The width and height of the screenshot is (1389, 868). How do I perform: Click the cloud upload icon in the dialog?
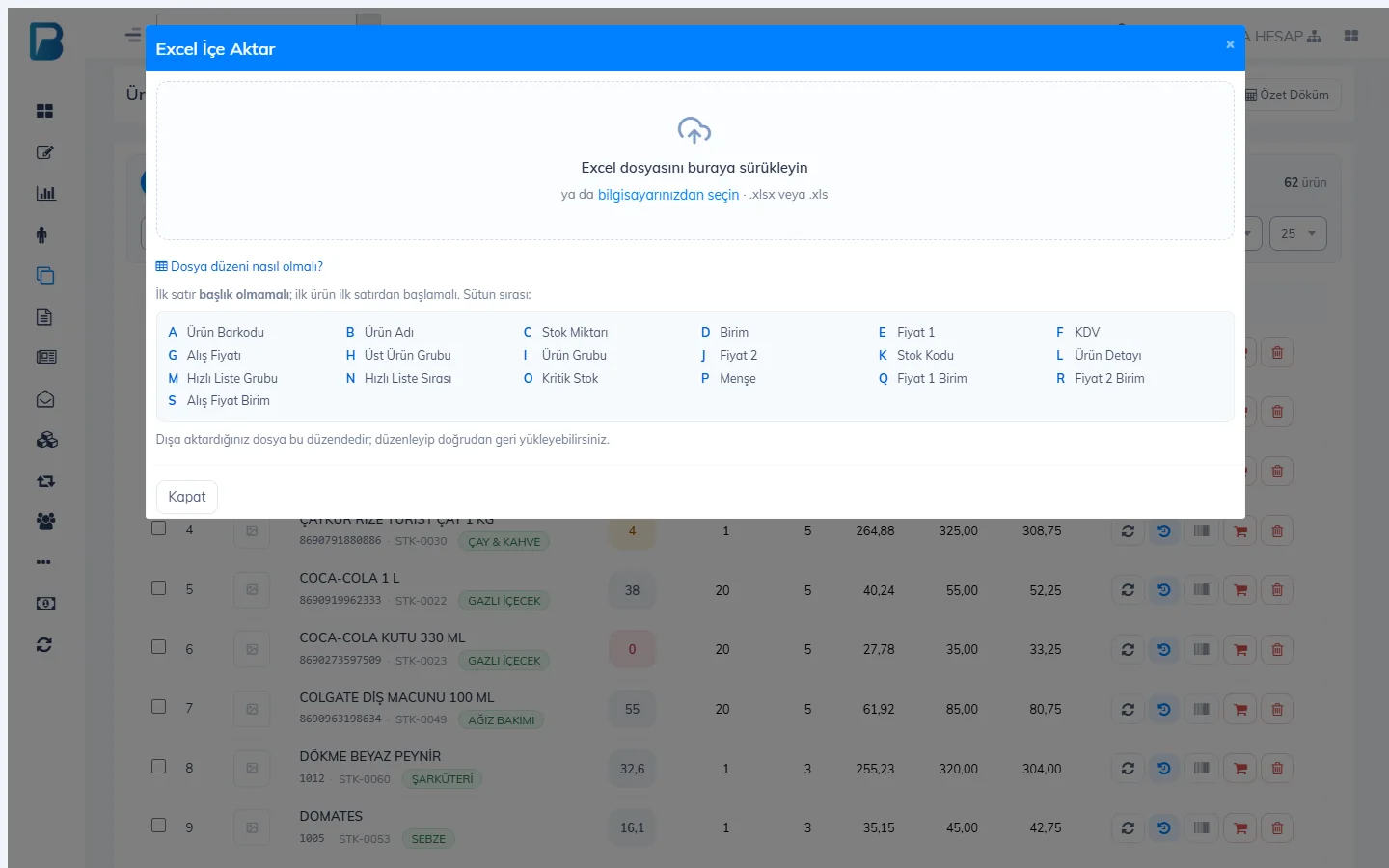pos(694,130)
